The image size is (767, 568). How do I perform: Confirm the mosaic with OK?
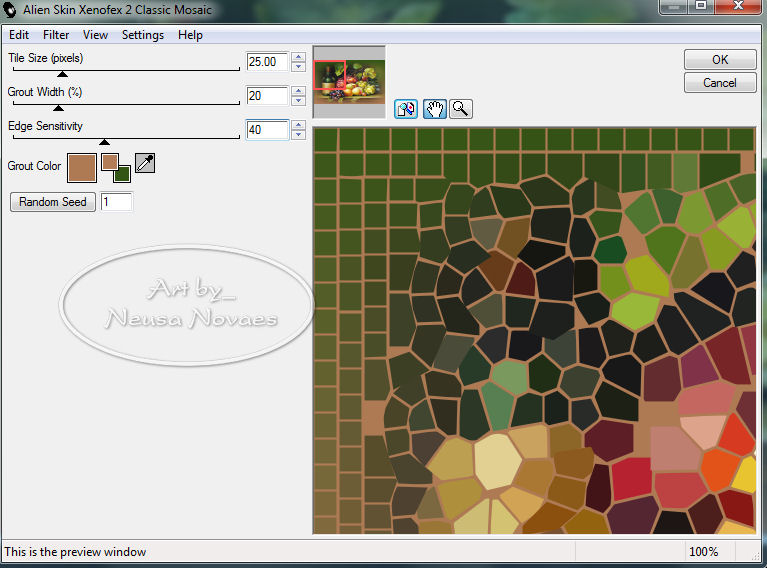tap(720, 60)
